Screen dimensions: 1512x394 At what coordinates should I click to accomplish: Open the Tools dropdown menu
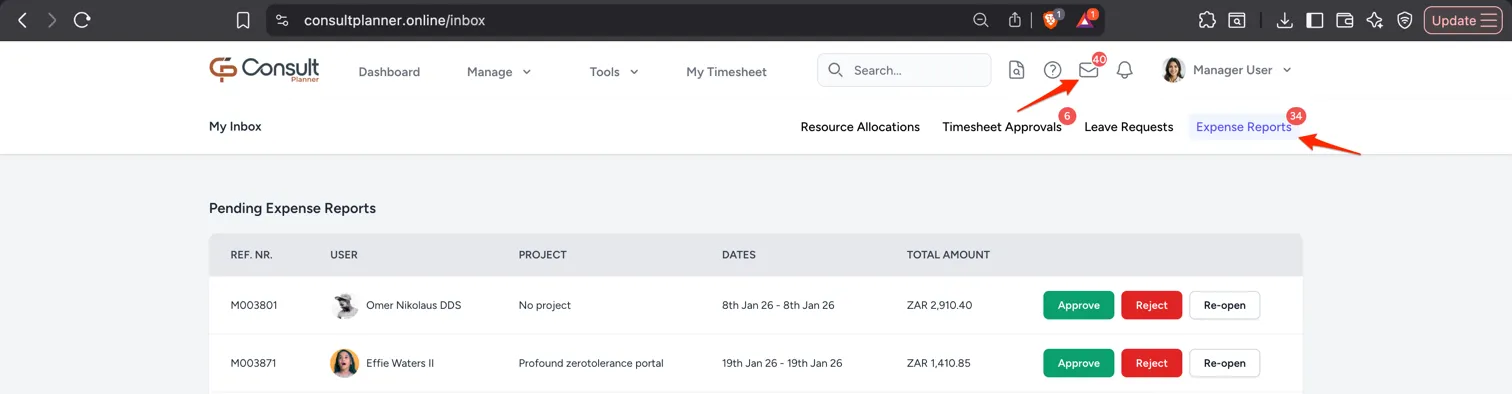pos(614,72)
